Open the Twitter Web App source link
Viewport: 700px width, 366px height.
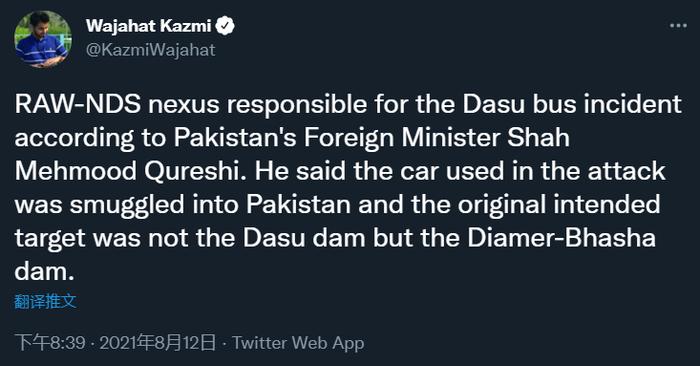pos(298,343)
